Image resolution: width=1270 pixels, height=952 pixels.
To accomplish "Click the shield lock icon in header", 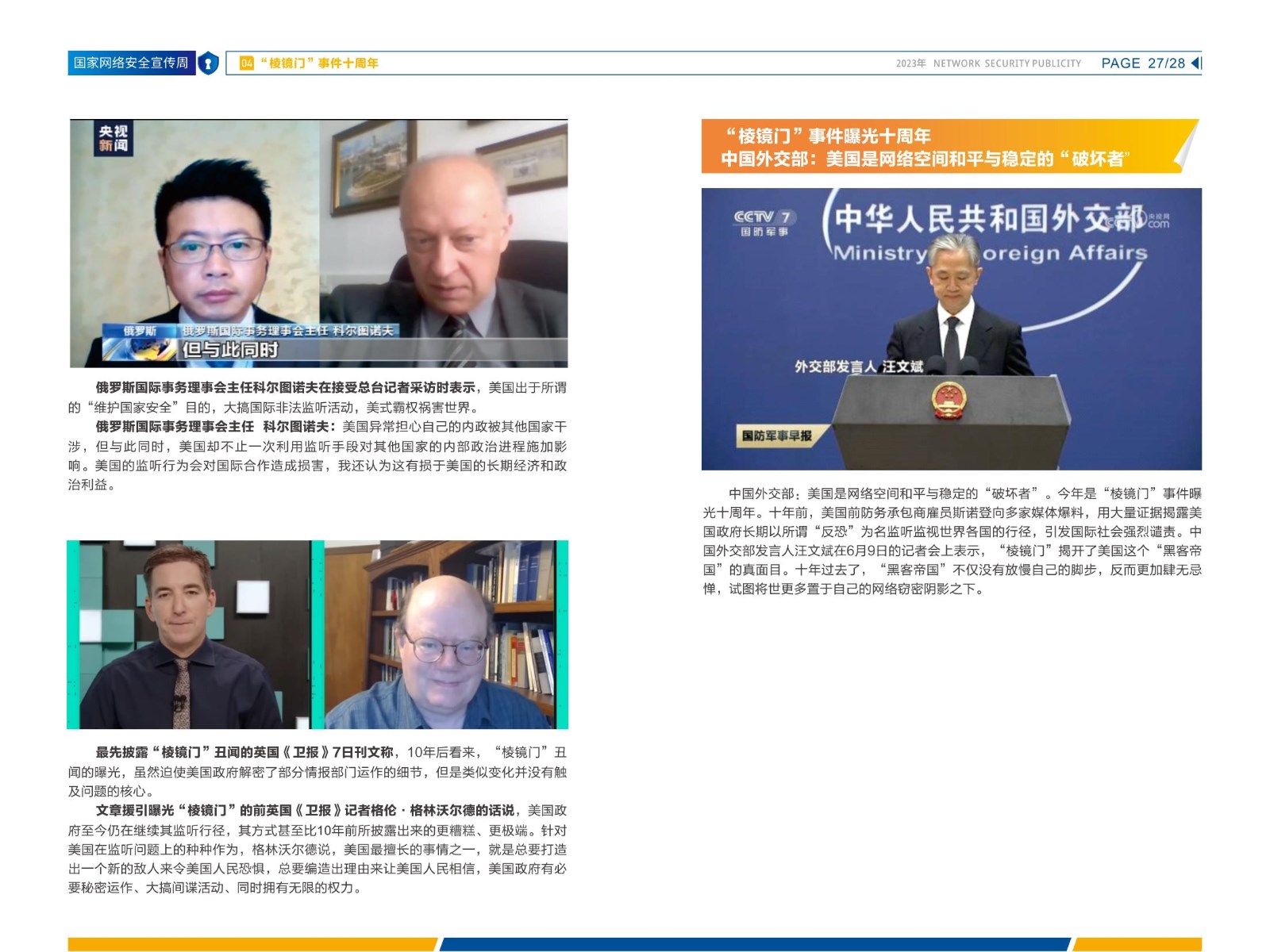I will (x=208, y=63).
